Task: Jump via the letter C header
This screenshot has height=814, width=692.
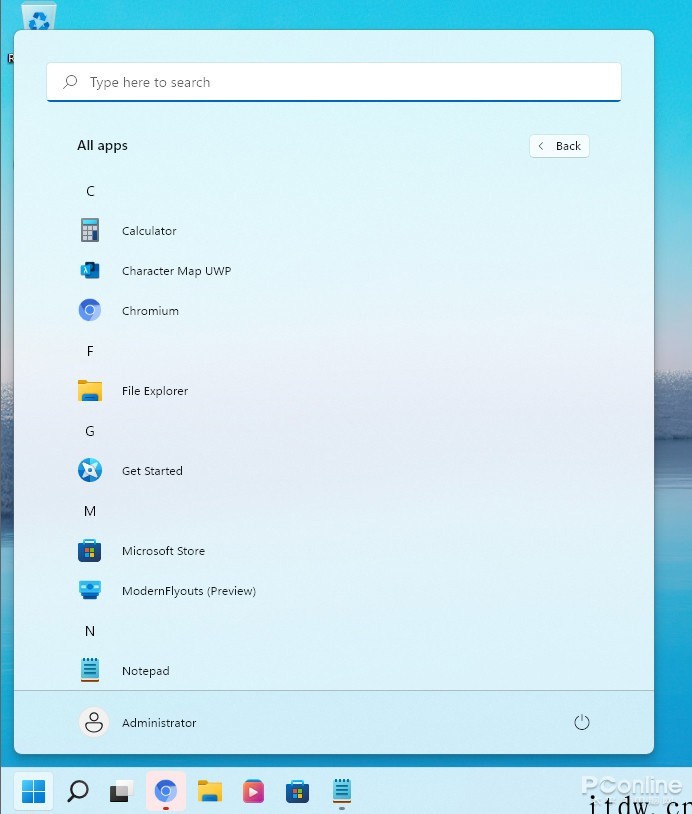Action: (90, 191)
